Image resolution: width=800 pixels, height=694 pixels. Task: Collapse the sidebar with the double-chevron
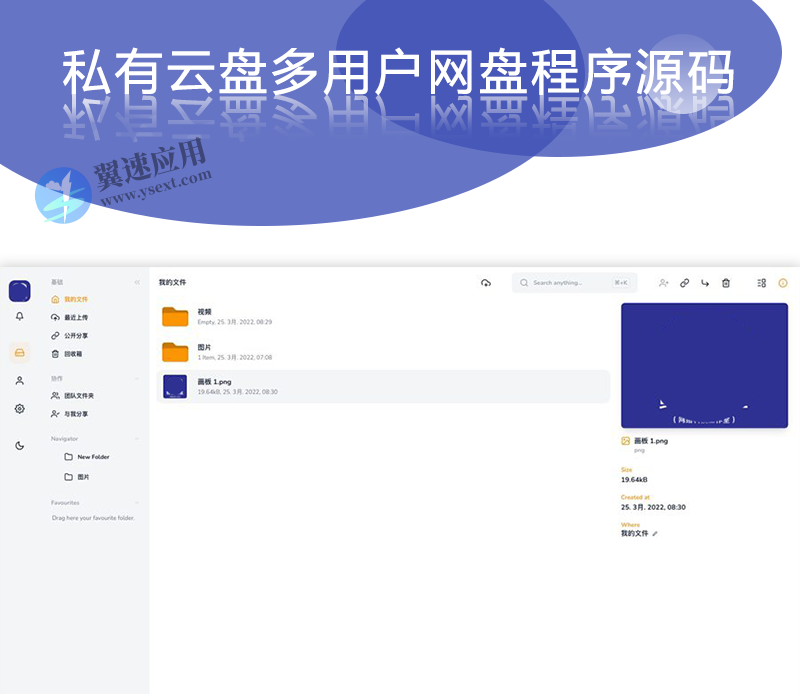click(137, 282)
